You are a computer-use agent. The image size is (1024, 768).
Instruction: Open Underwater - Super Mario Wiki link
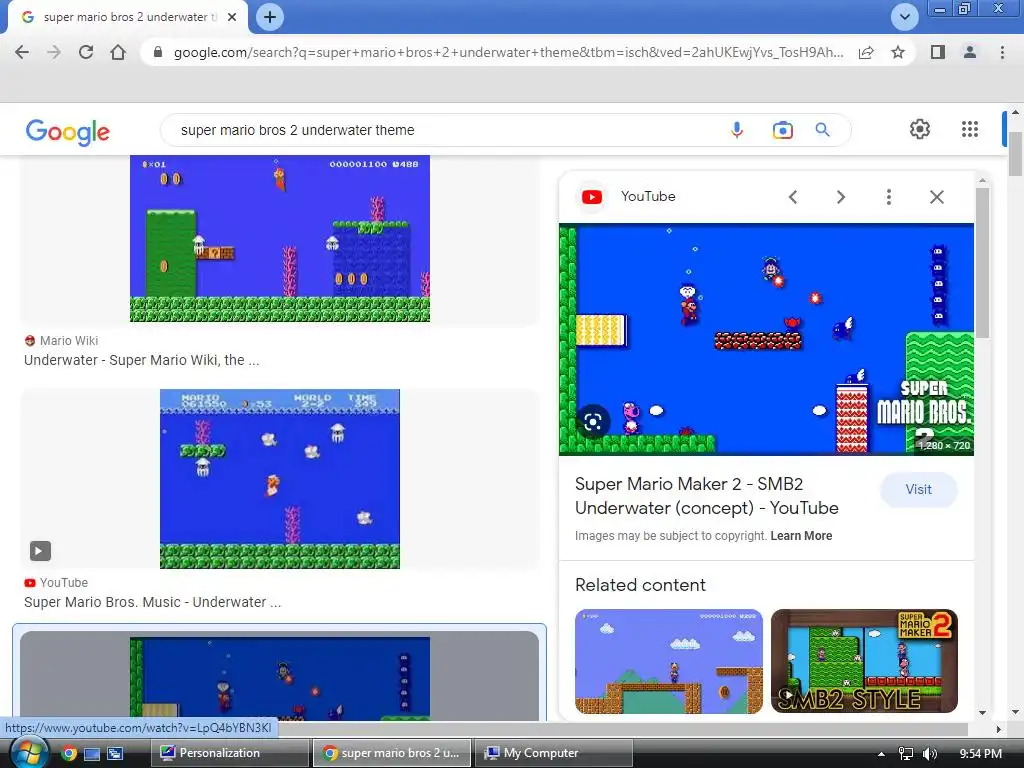pos(142,360)
